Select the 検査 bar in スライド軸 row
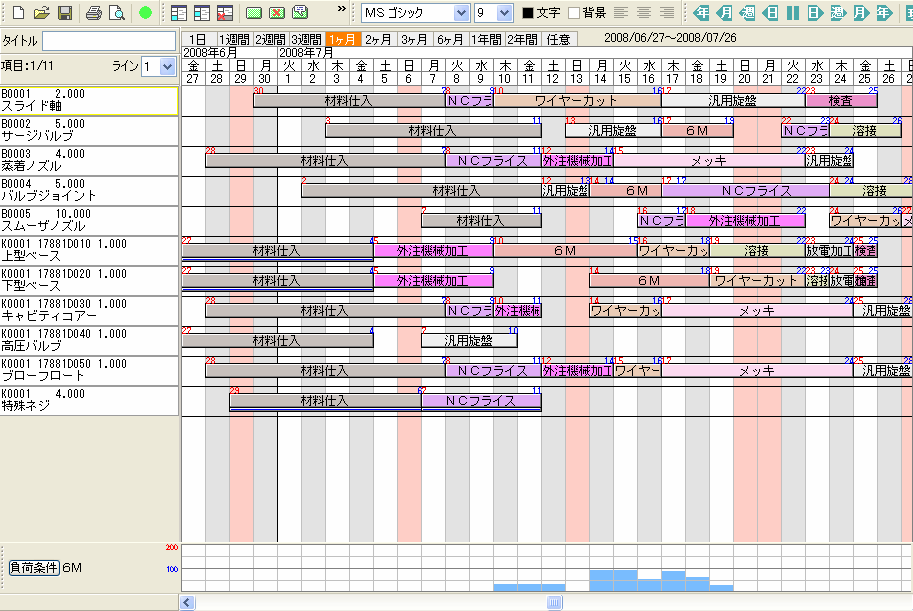The width and height of the screenshot is (913, 611). pyautogui.click(x=841, y=101)
